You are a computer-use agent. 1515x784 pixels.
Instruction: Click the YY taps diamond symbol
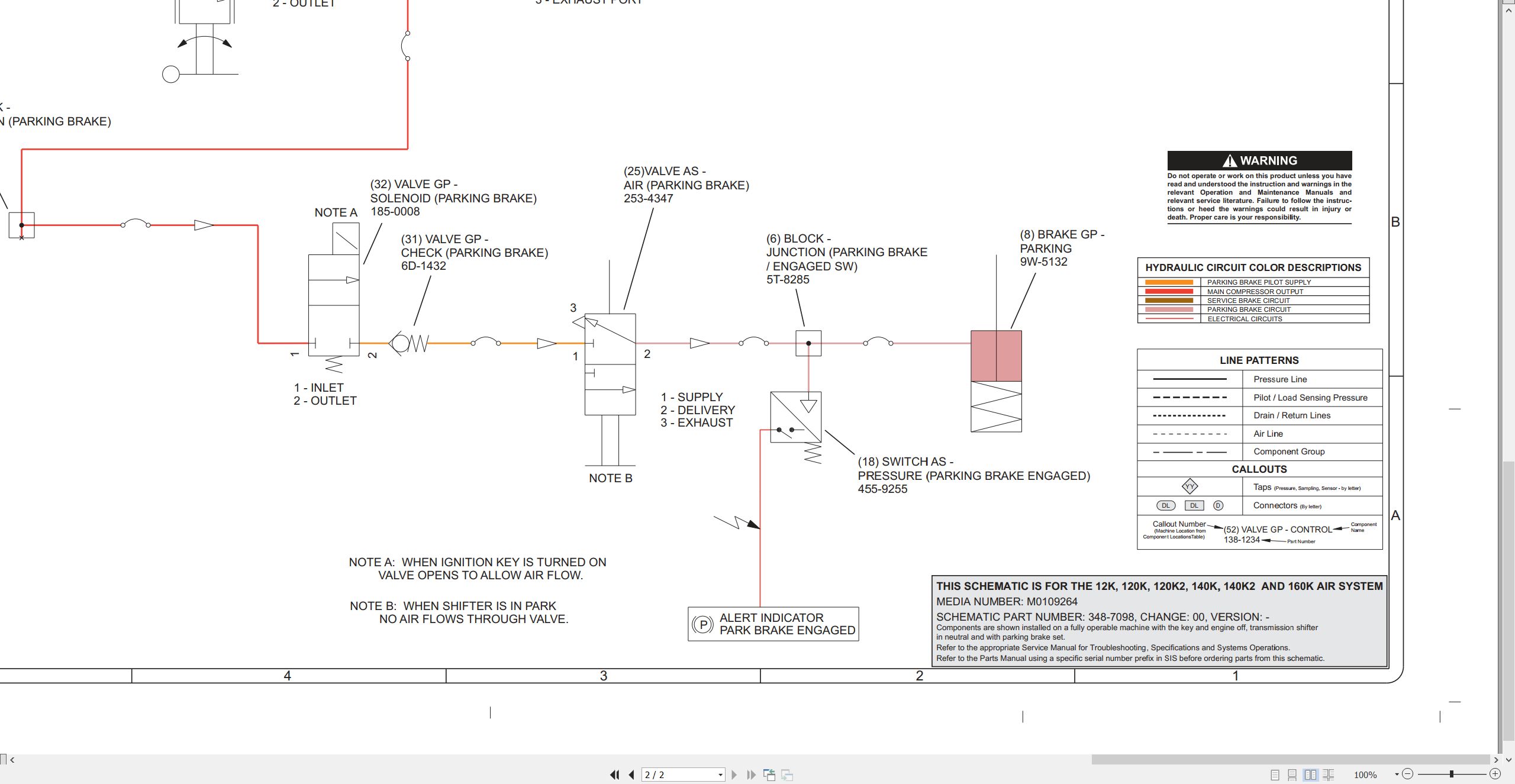1190,486
